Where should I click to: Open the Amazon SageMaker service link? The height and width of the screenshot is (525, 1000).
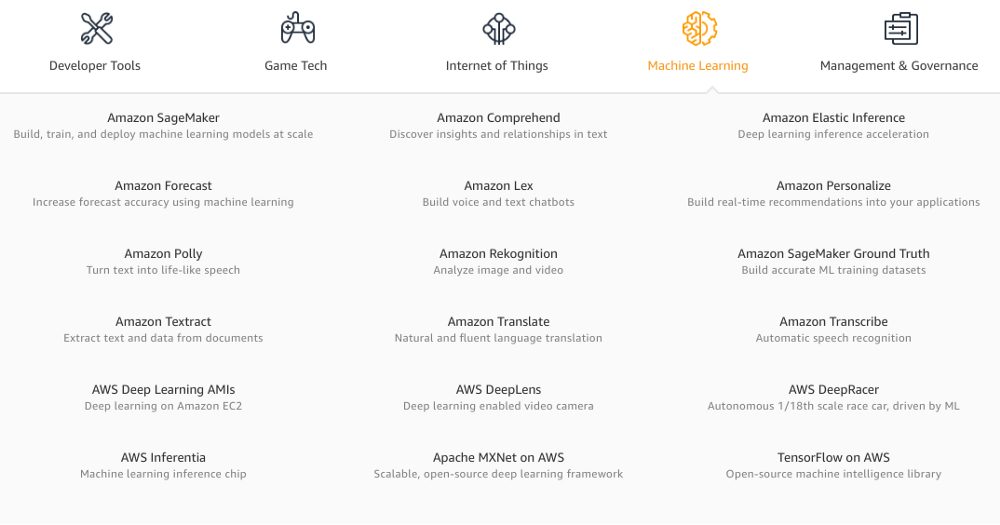[x=163, y=118]
